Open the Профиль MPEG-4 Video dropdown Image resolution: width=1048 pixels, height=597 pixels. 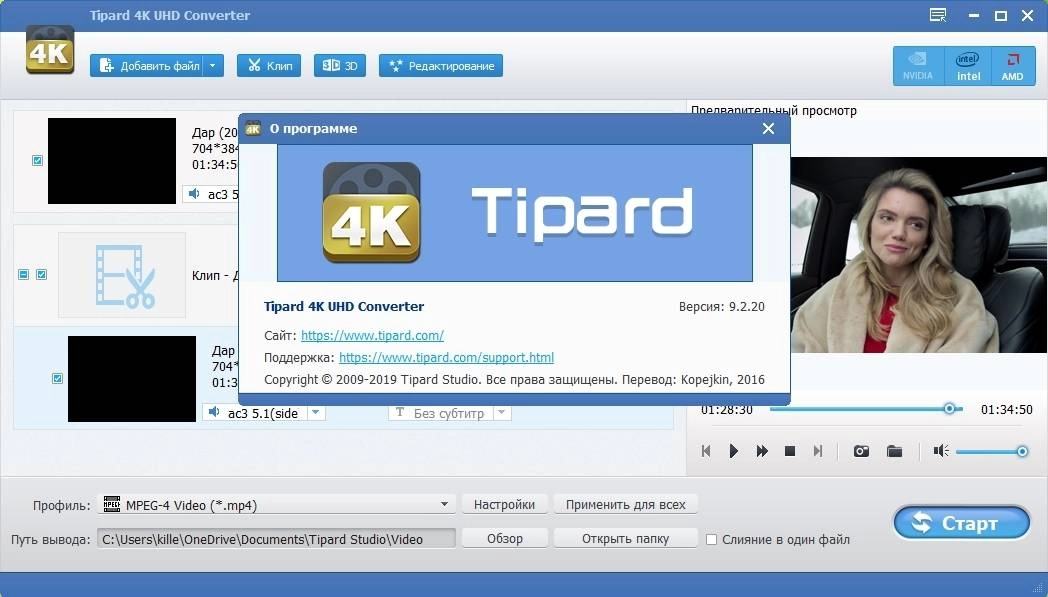pos(276,505)
